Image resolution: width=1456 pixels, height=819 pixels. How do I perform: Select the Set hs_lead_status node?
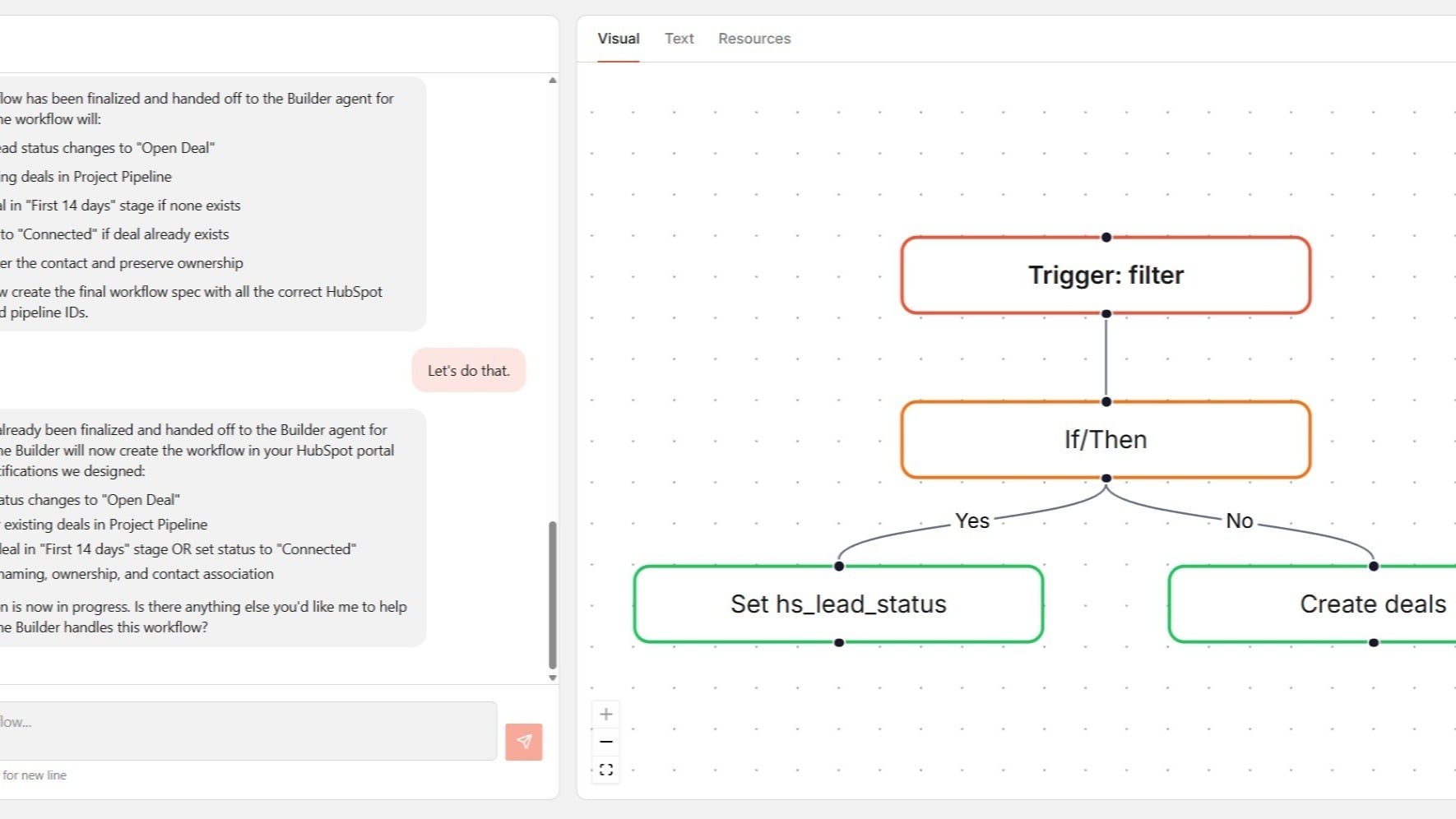click(838, 604)
